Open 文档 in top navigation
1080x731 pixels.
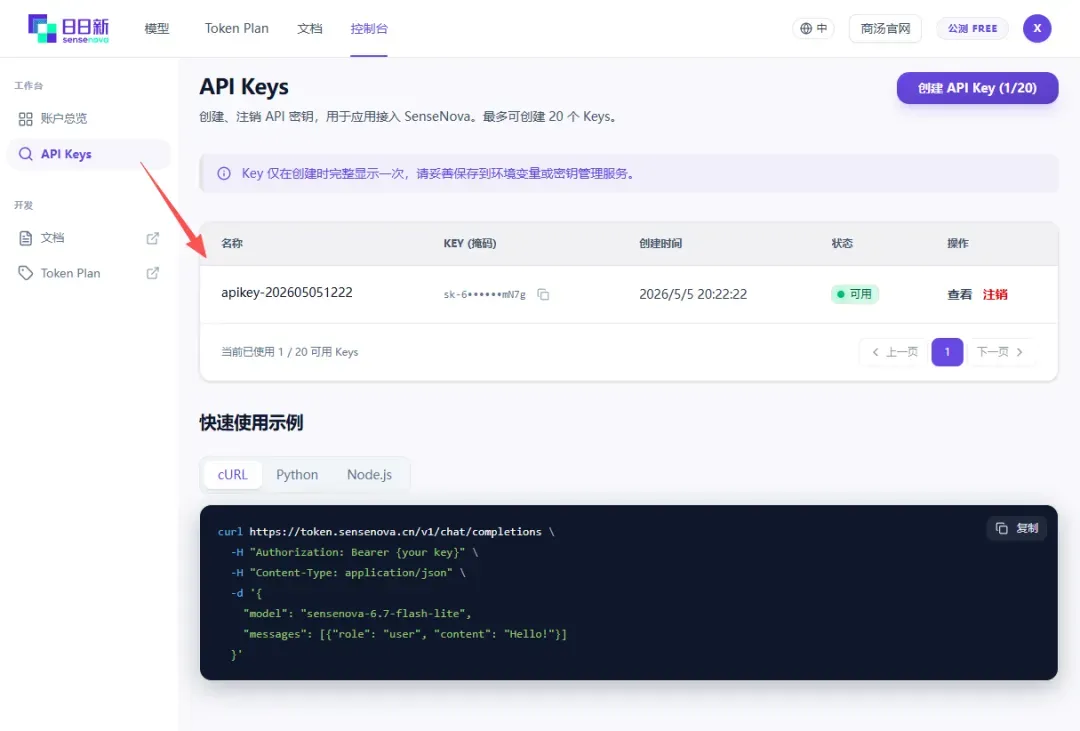(x=309, y=28)
